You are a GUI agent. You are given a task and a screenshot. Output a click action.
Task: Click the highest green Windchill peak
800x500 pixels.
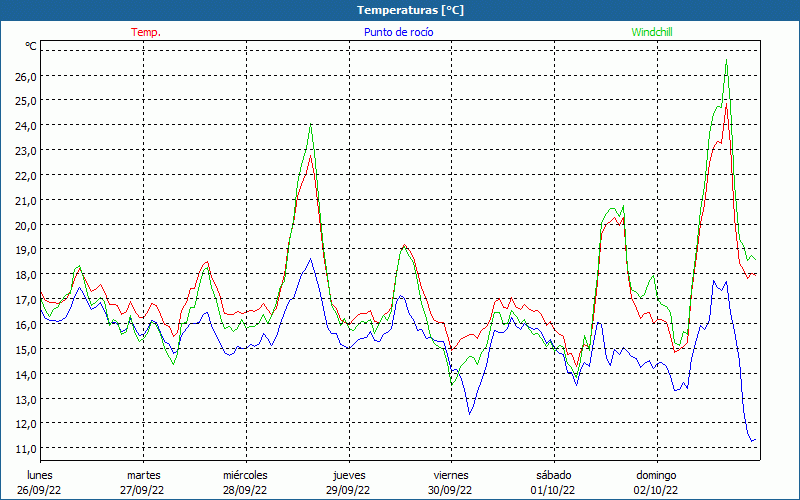pyautogui.click(x=726, y=60)
